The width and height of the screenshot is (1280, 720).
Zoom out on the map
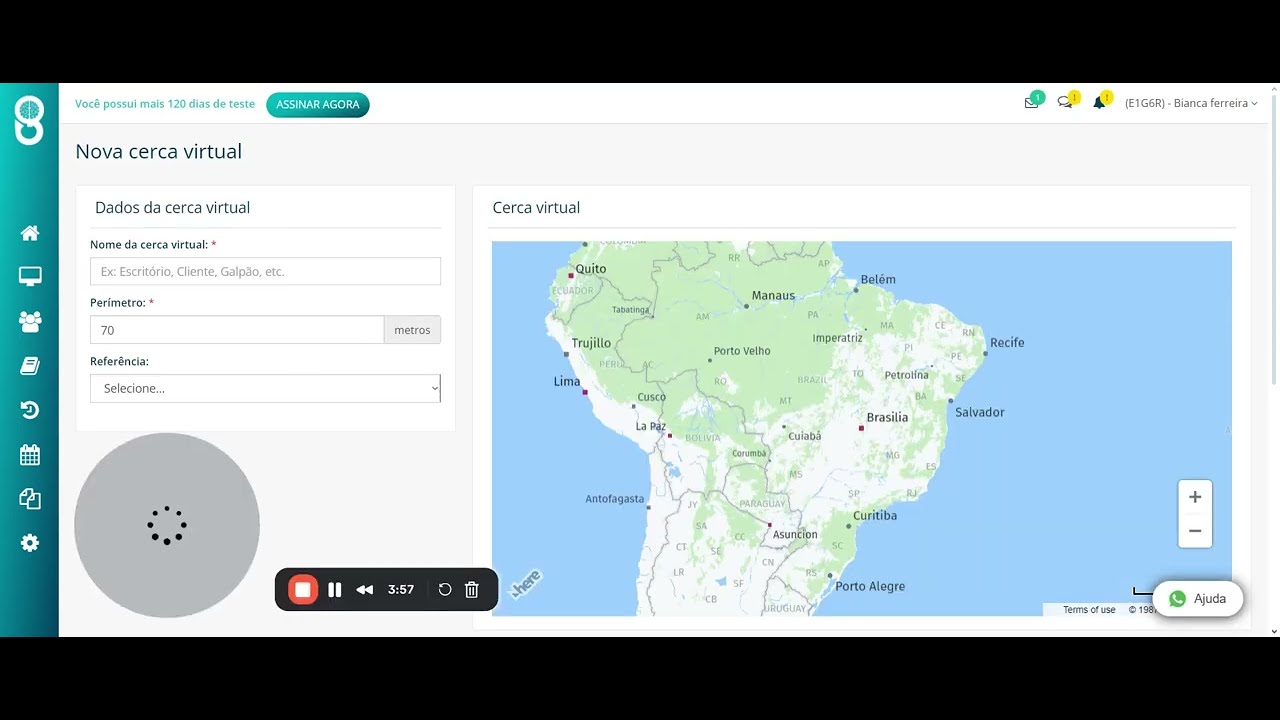1195,531
